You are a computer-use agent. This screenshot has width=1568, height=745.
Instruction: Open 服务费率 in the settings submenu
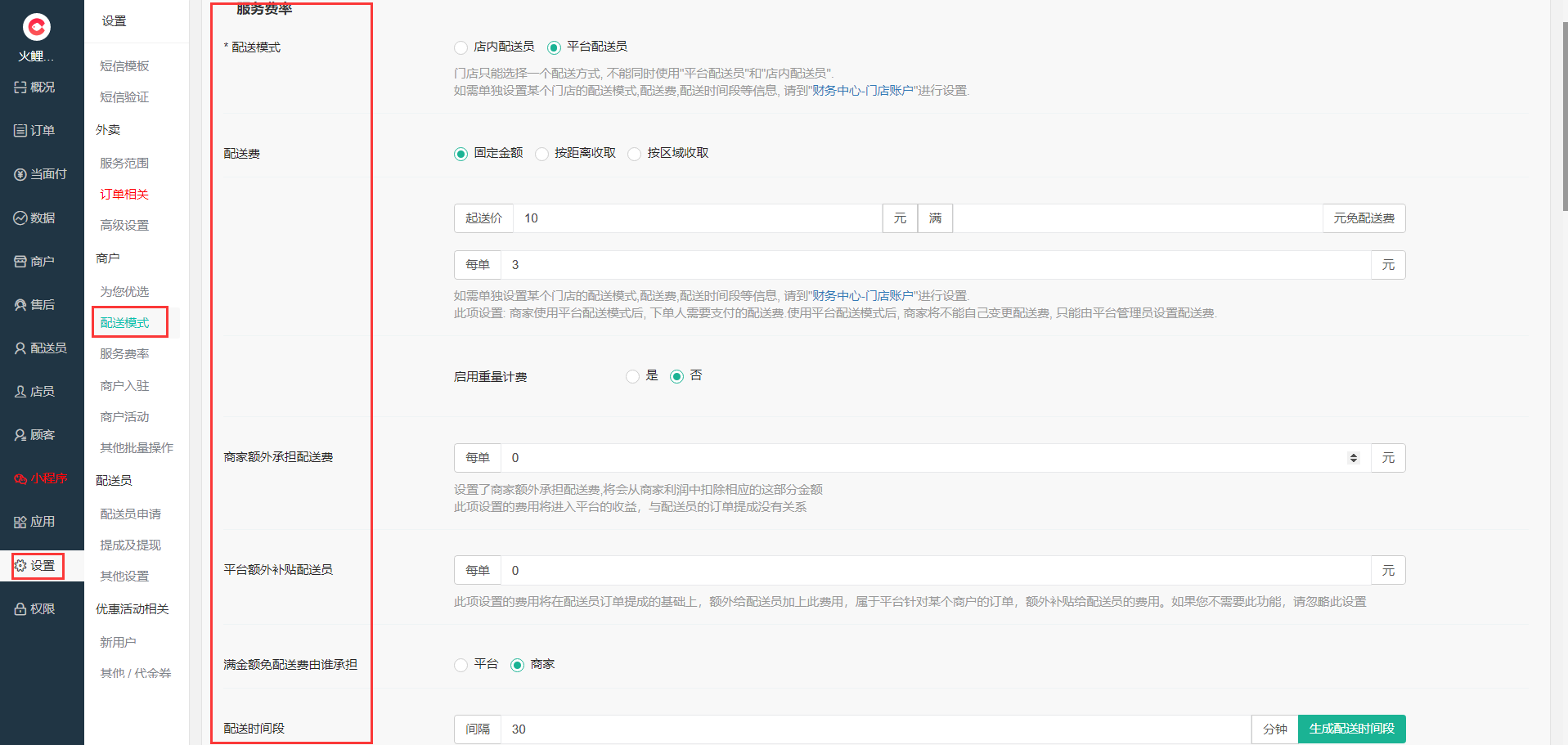124,354
